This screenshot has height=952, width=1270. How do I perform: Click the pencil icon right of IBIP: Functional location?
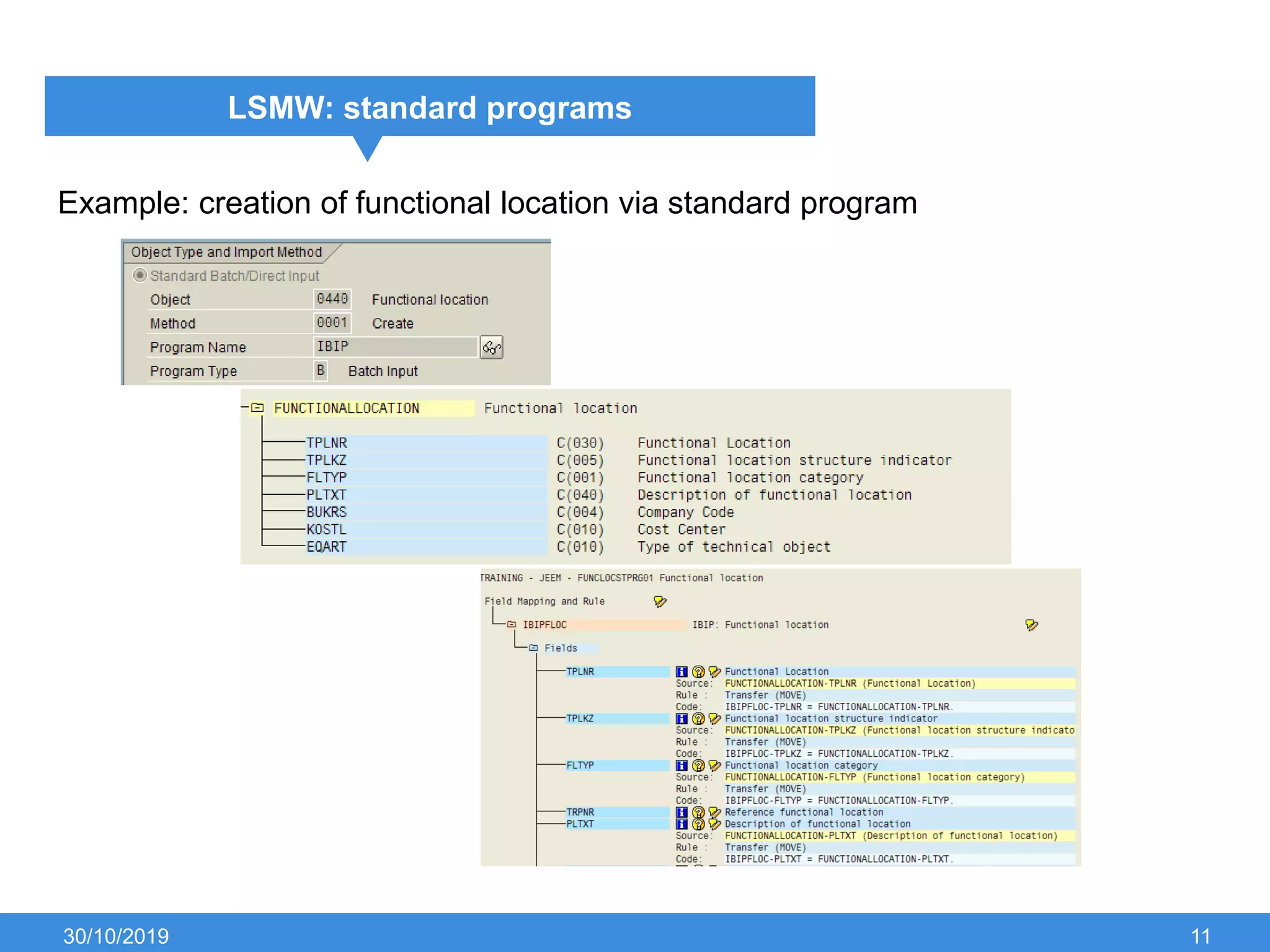coord(1031,625)
